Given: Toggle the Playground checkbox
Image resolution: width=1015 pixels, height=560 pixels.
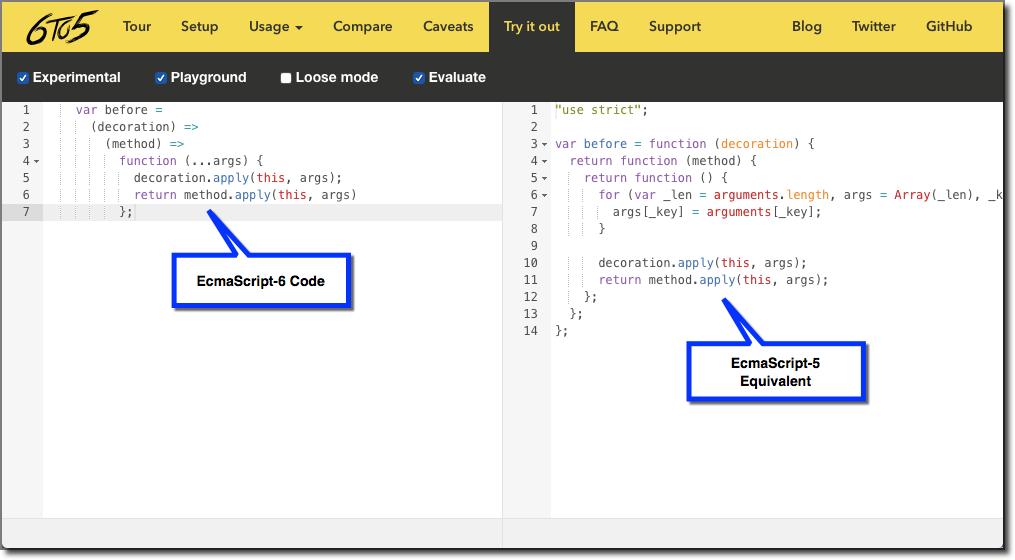Looking at the screenshot, I should point(161,78).
